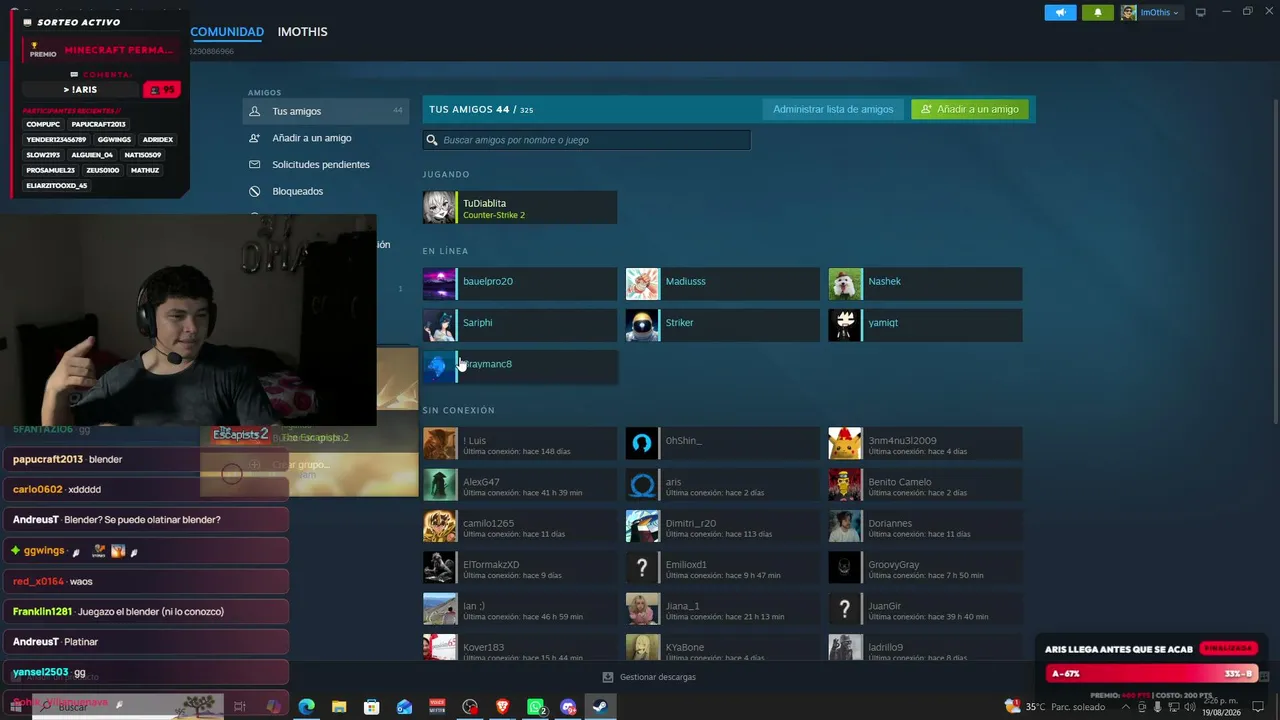Click the envelope icon for pending requests
Viewport: 1280px width, 720px height.
(254, 164)
